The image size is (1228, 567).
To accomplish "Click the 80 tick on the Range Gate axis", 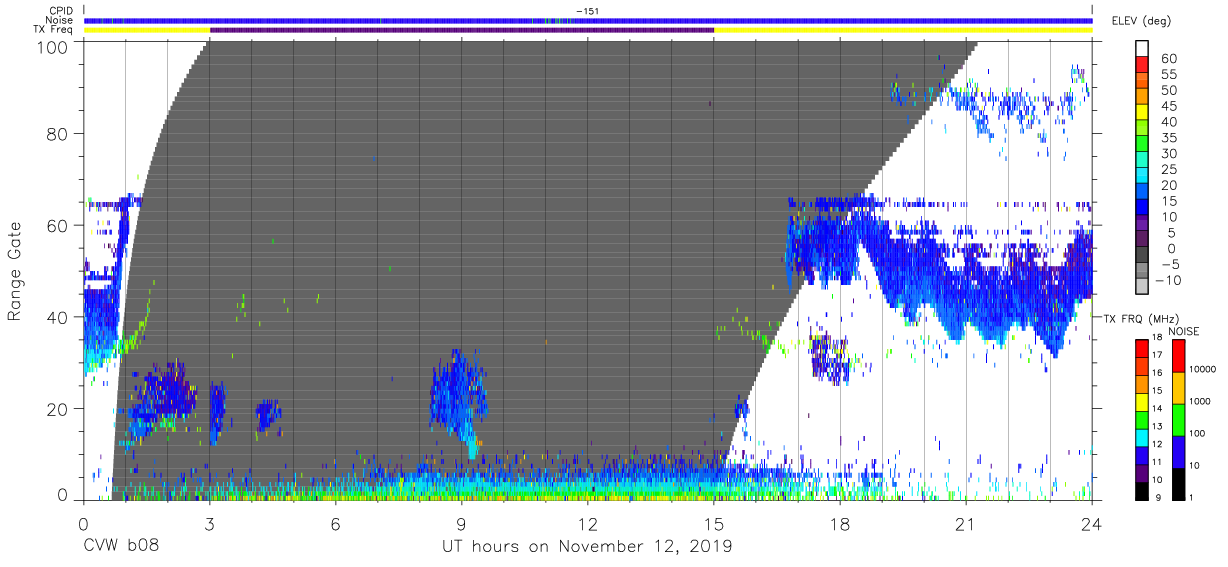I will 57,134.
